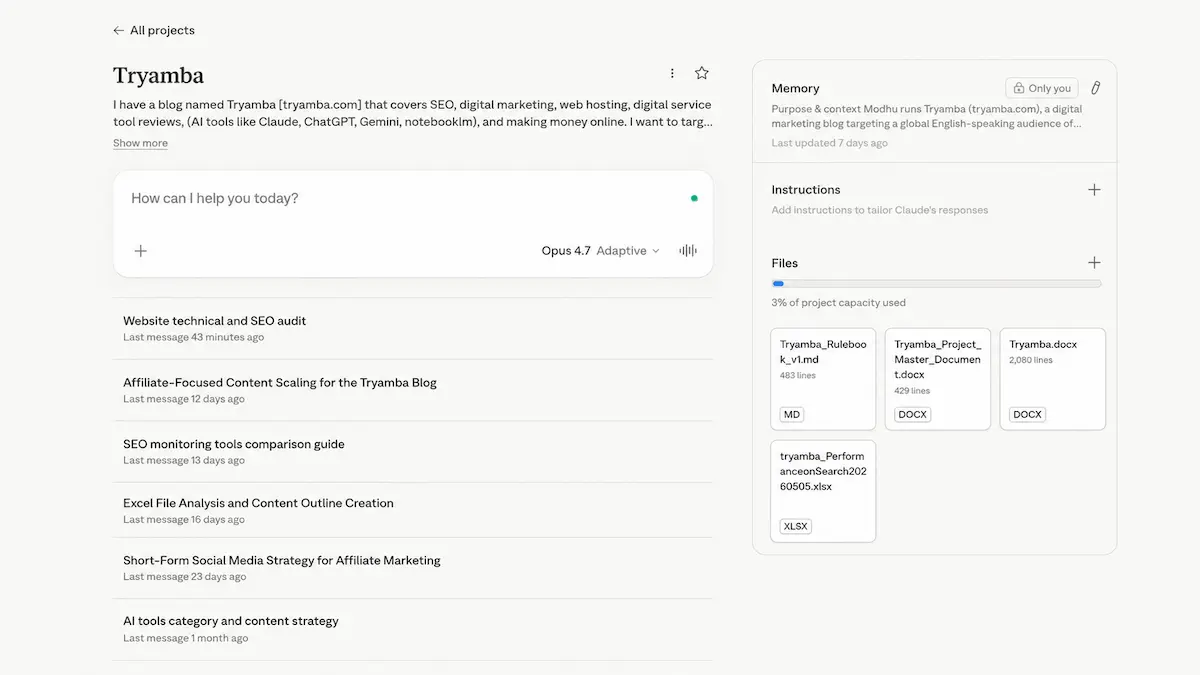1200x675 pixels.
Task: Open the Memory summary text
Action: click(927, 117)
